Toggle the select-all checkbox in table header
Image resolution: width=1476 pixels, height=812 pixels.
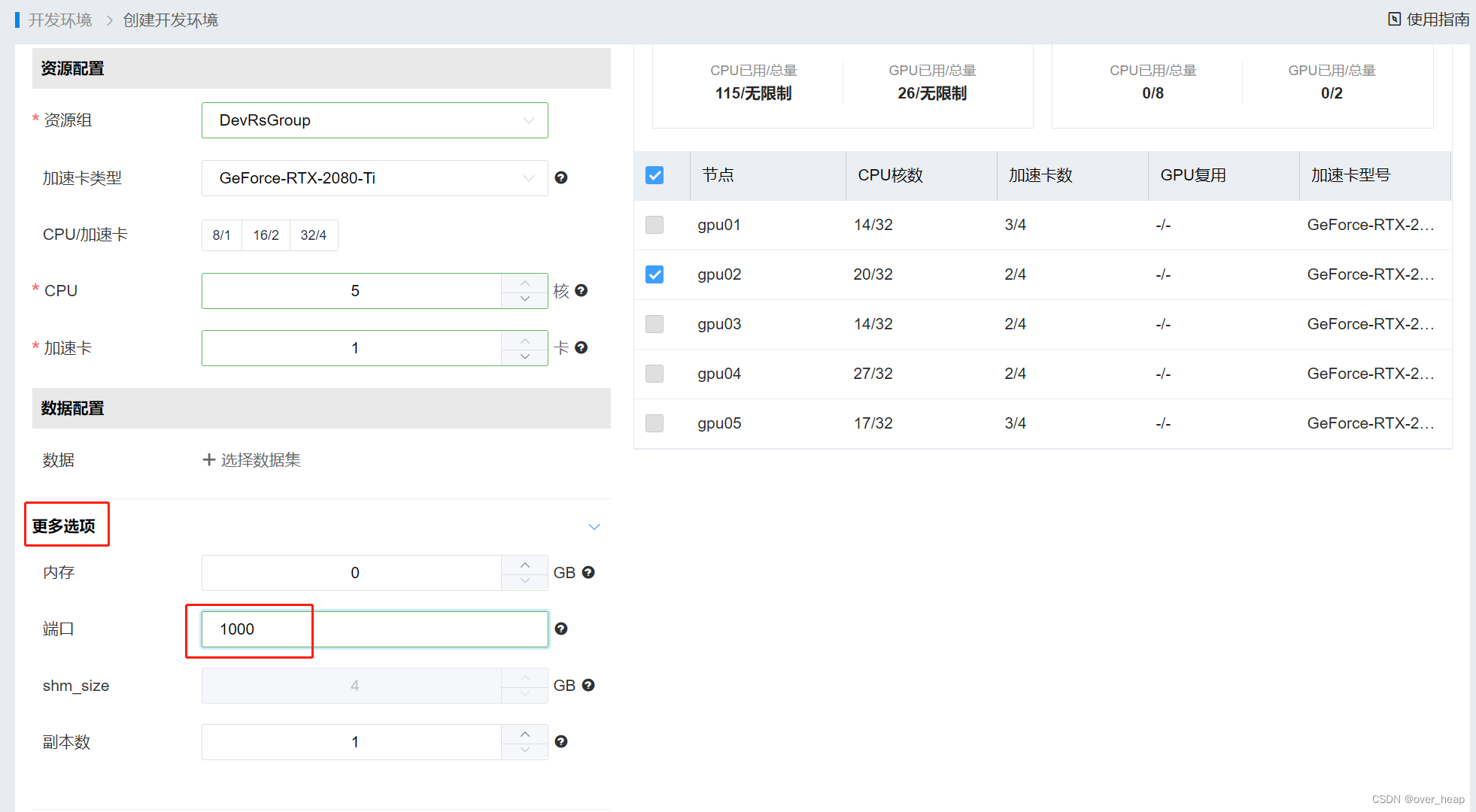(x=654, y=176)
